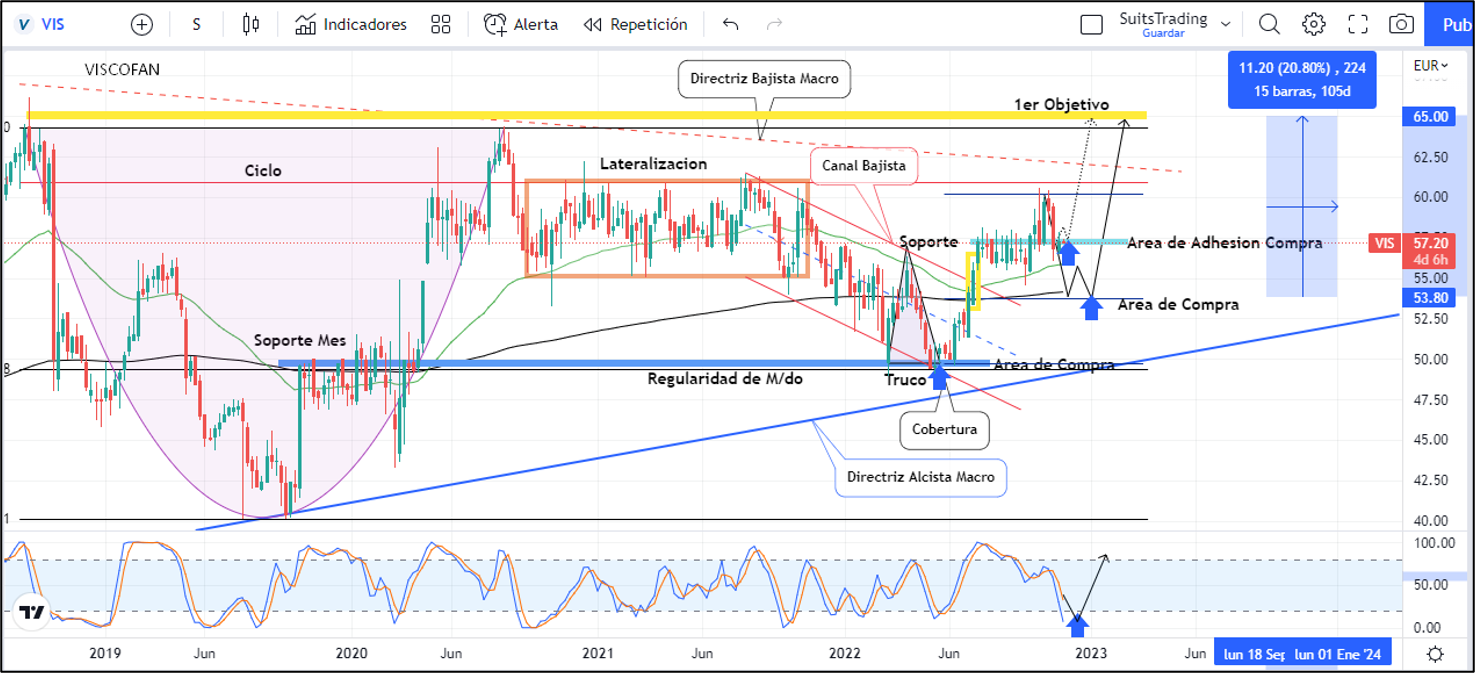Viewport: 1476px width, 674px height.
Task: Click the 65.00 yellow price label
Action: tap(1431, 116)
